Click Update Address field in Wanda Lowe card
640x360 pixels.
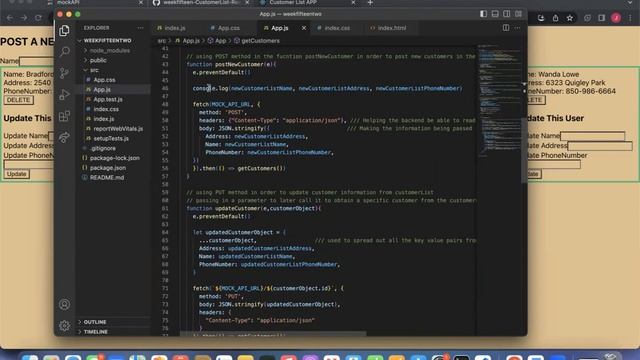coord(600,146)
